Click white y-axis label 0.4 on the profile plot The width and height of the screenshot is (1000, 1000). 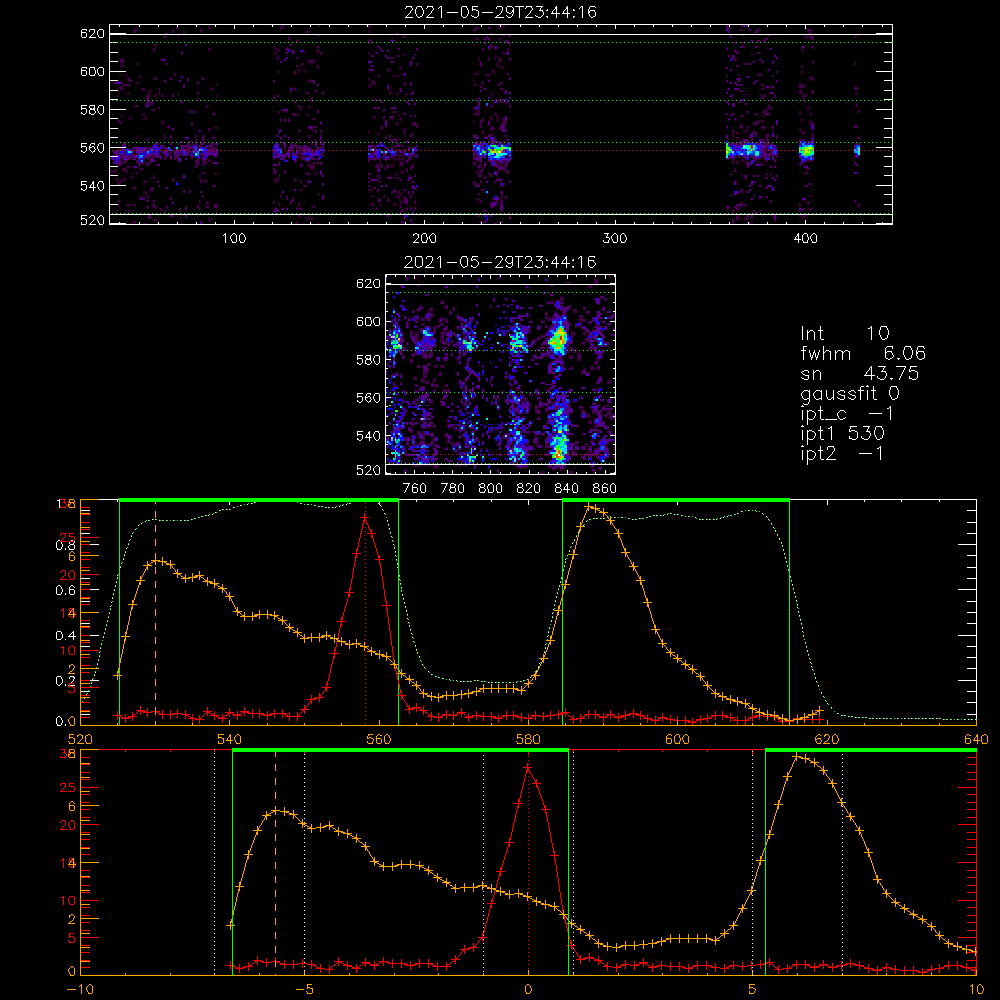point(65,635)
